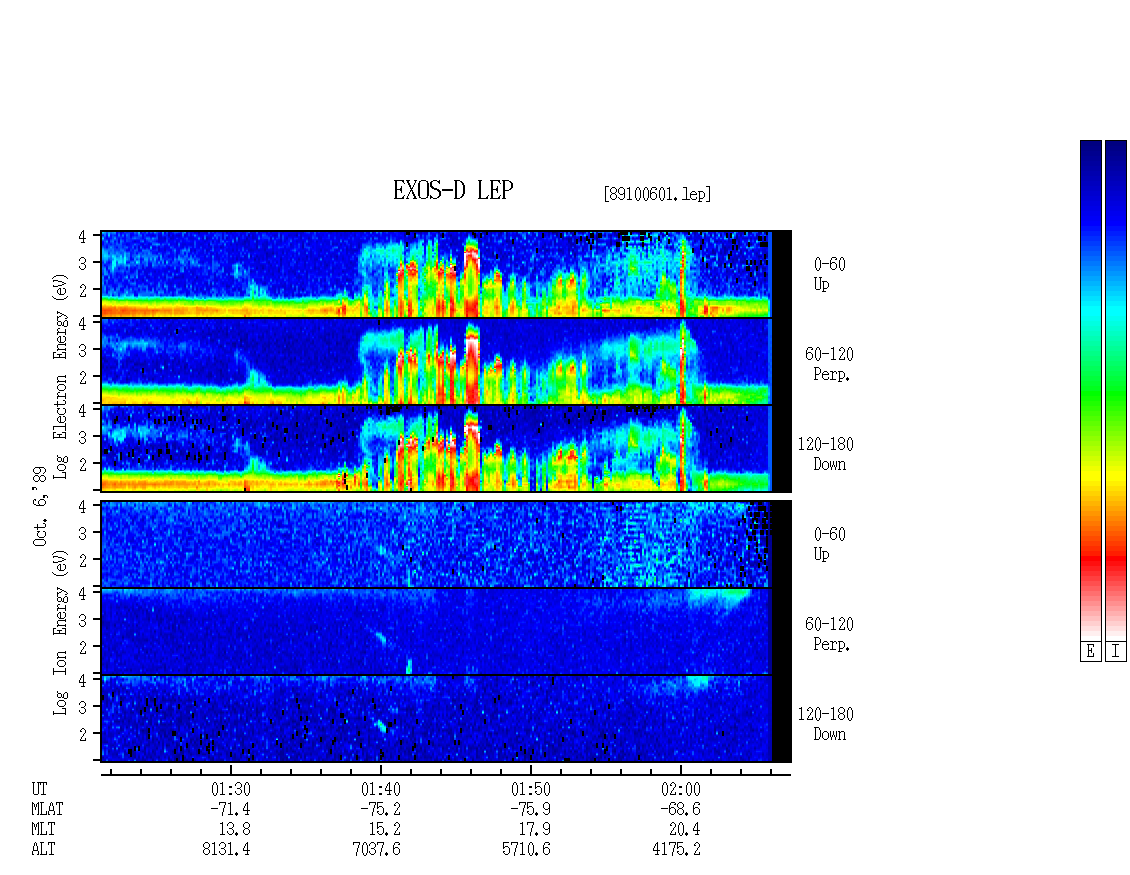This screenshot has height=875, width=1130.
Task: Click the ion 0-60 Up pitch angle label
Action: coord(829,544)
